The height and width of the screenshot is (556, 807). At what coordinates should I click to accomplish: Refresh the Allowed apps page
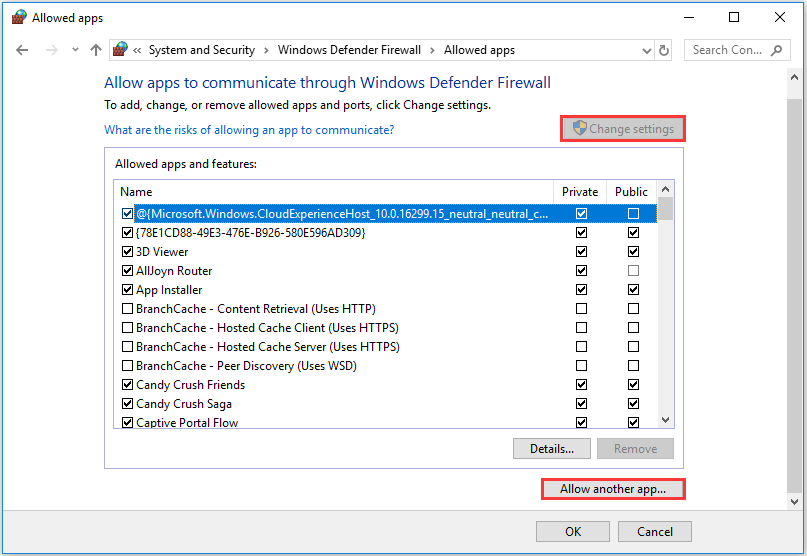pos(664,50)
